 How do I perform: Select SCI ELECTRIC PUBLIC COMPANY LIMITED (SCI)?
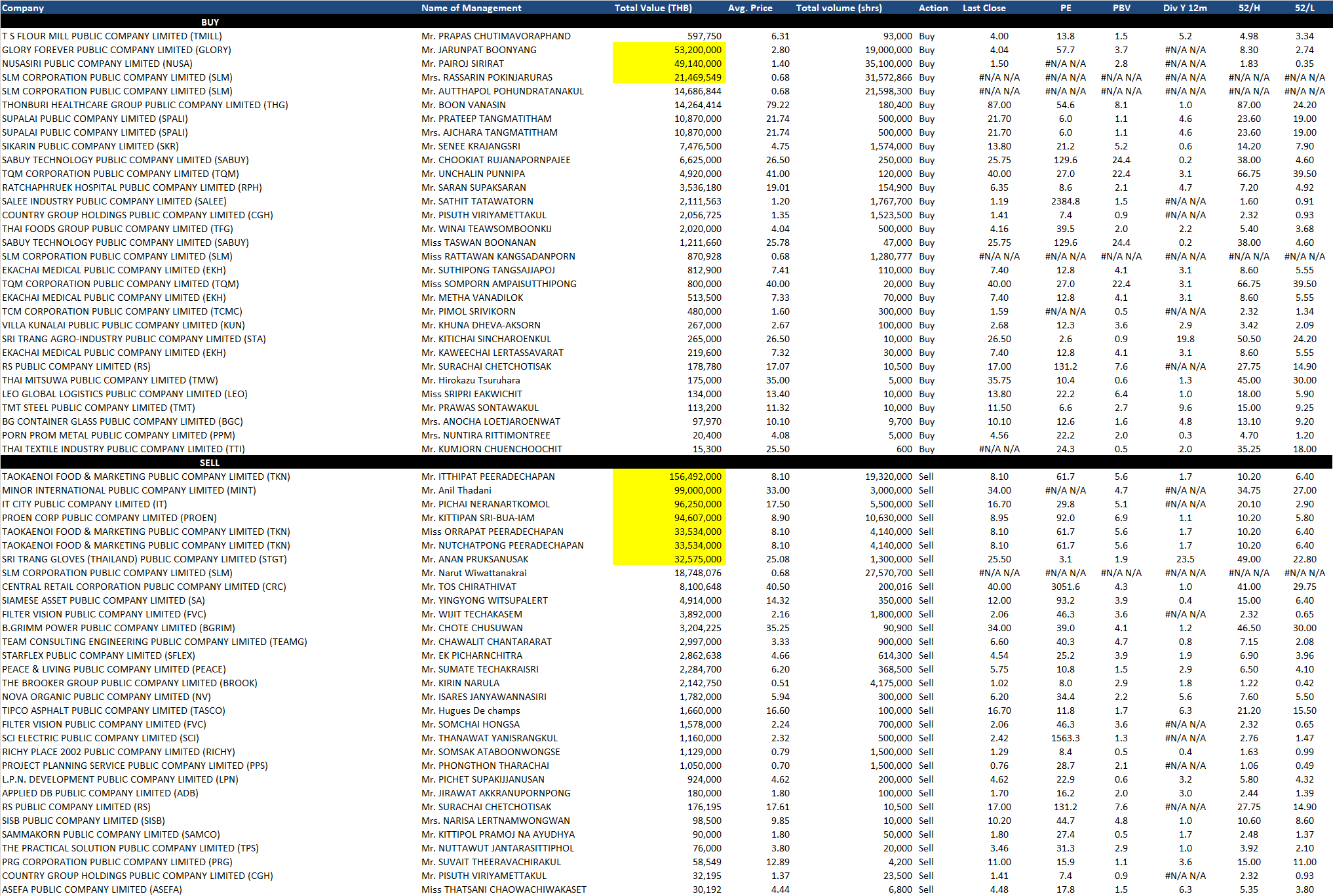click(x=100, y=738)
